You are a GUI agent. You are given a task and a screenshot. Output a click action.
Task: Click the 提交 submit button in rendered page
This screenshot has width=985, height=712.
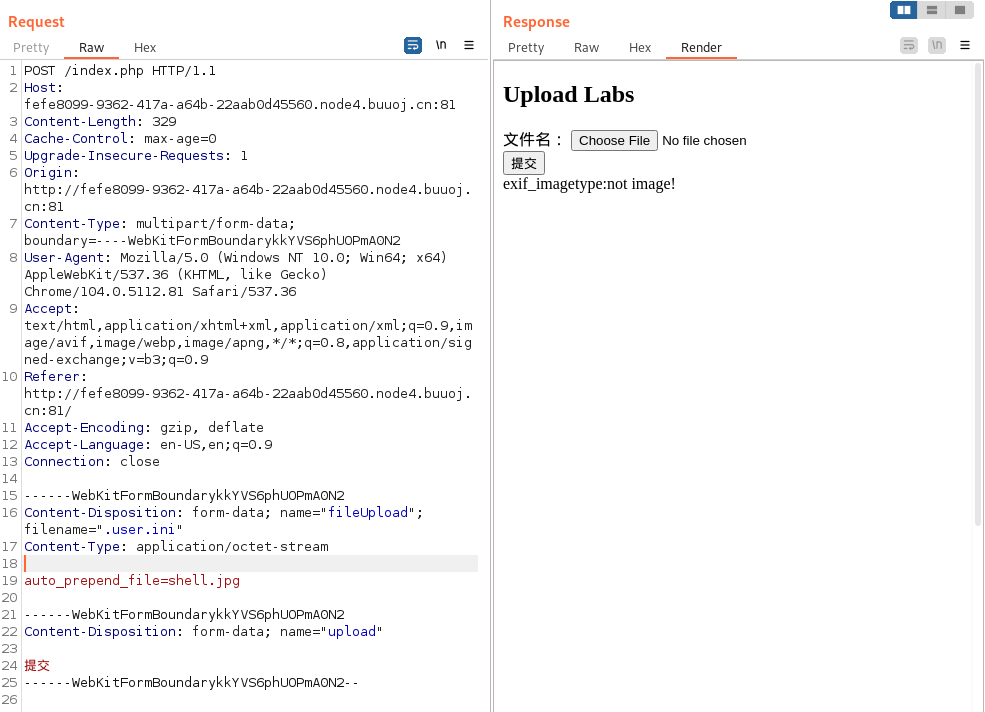pyautogui.click(x=523, y=163)
